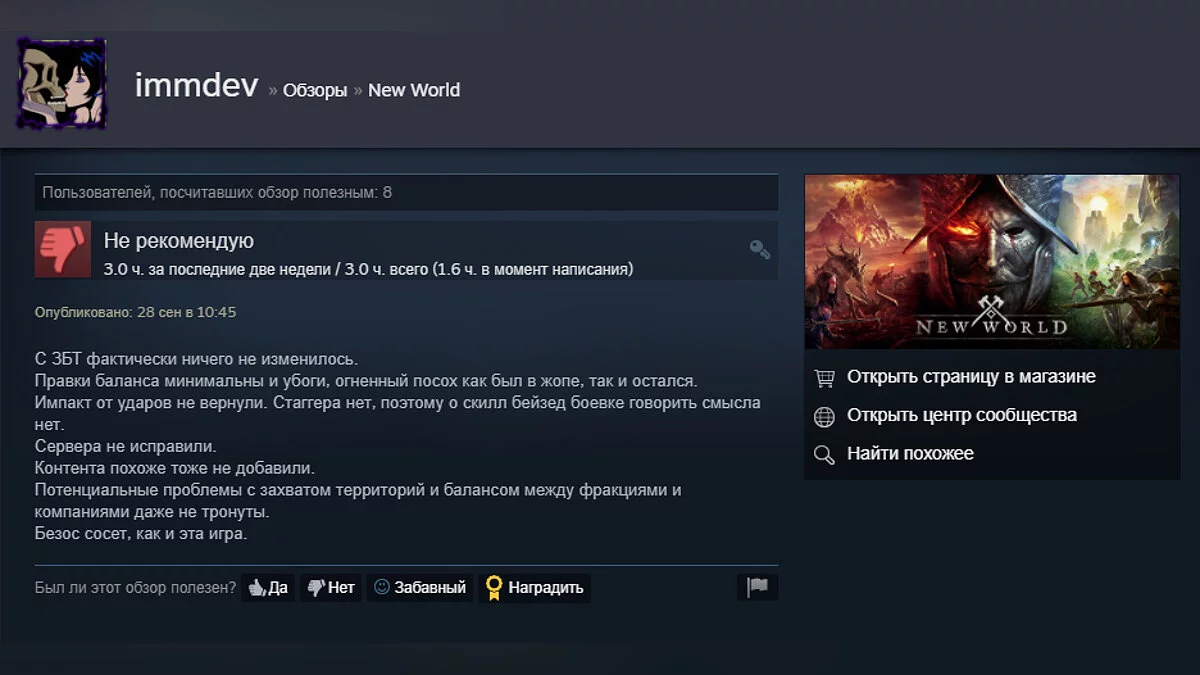
Task: Click Найти похожее link
Action: tap(910, 453)
